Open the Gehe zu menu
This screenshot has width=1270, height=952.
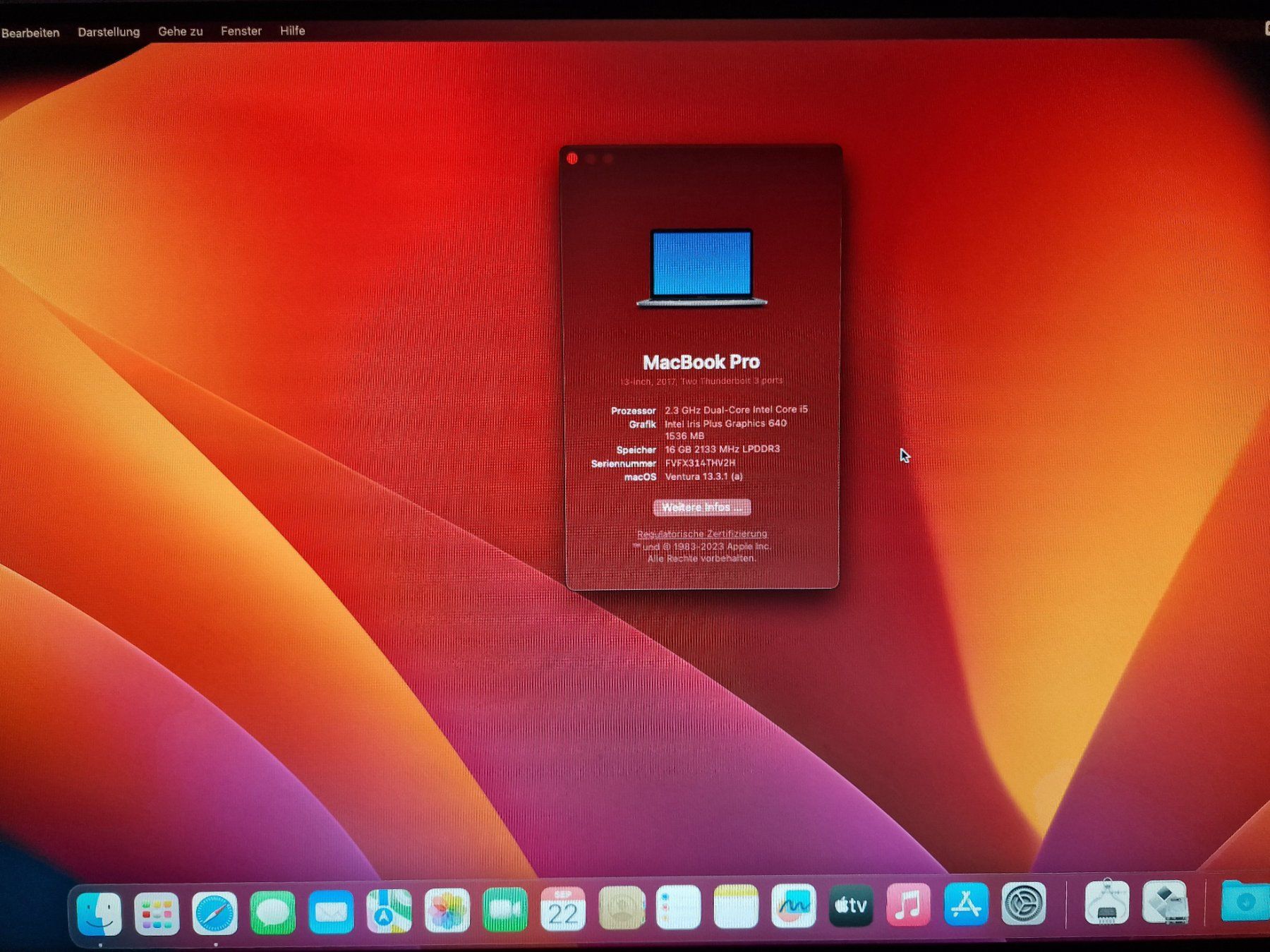click(x=181, y=31)
